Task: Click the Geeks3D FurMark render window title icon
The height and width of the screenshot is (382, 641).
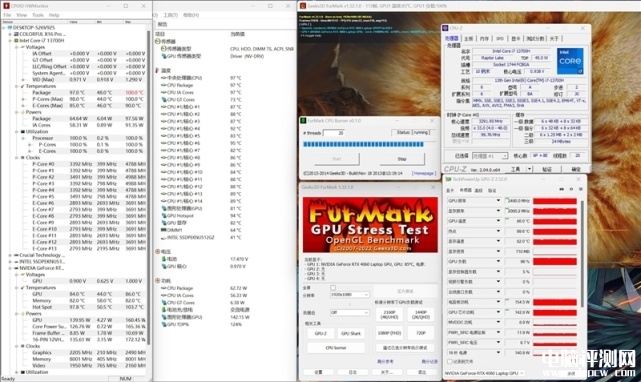Action: [x=303, y=6]
